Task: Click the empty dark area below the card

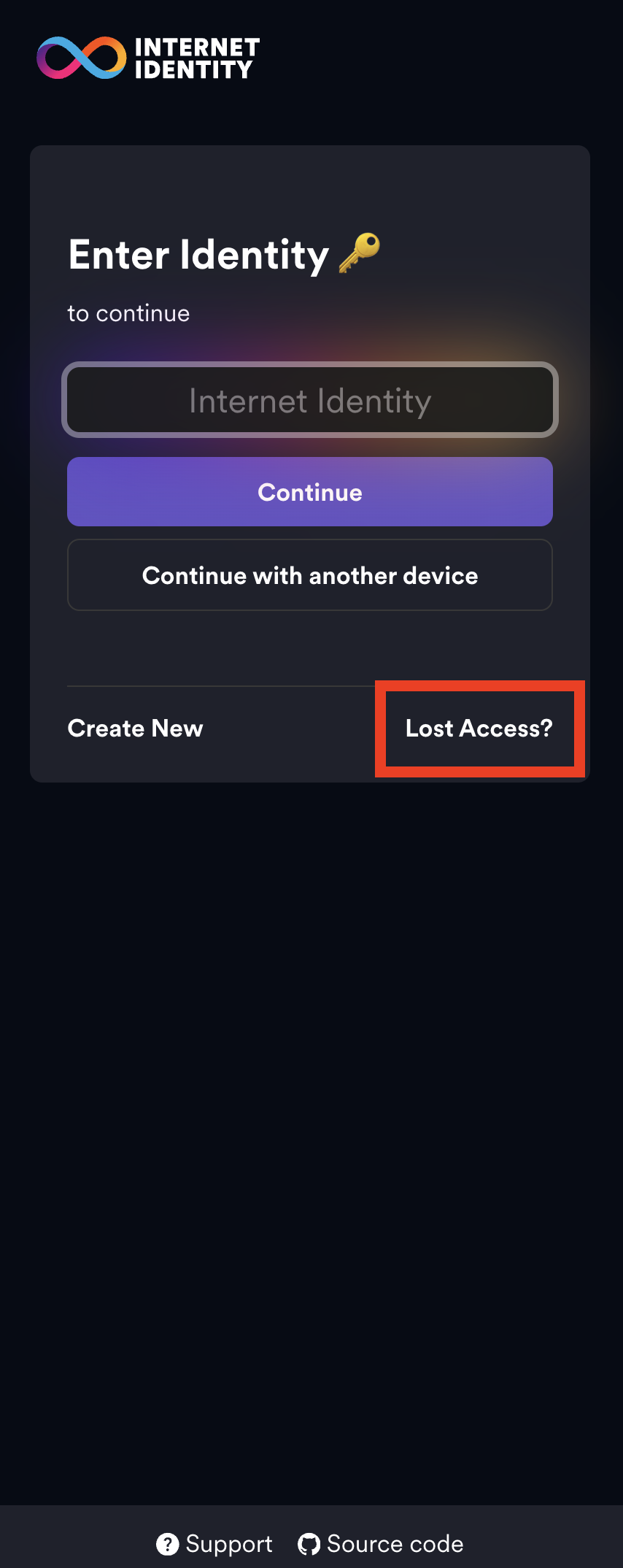Action: coord(310,1095)
